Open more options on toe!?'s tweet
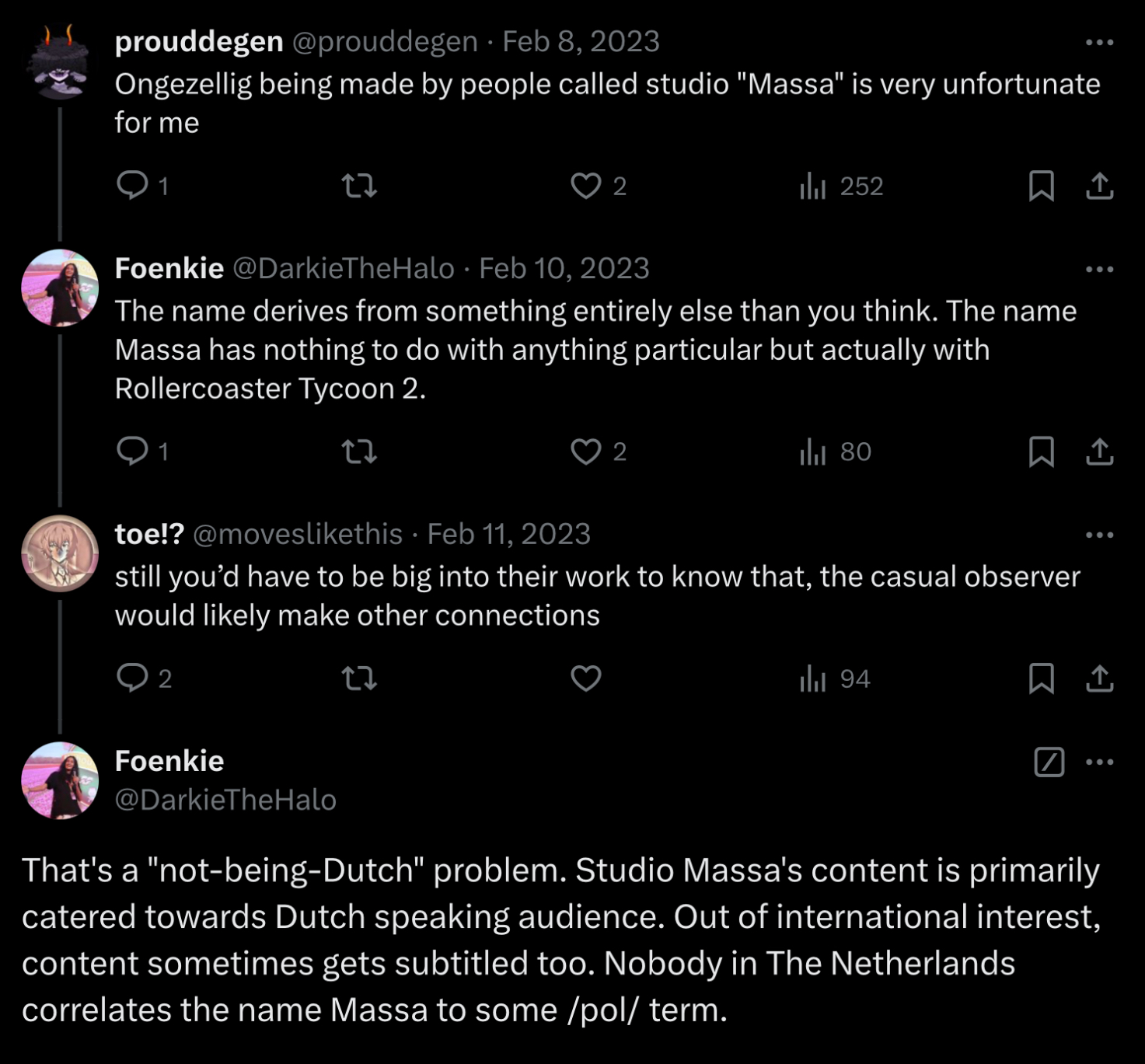This screenshot has width=1145, height=1064. pos(1099,535)
